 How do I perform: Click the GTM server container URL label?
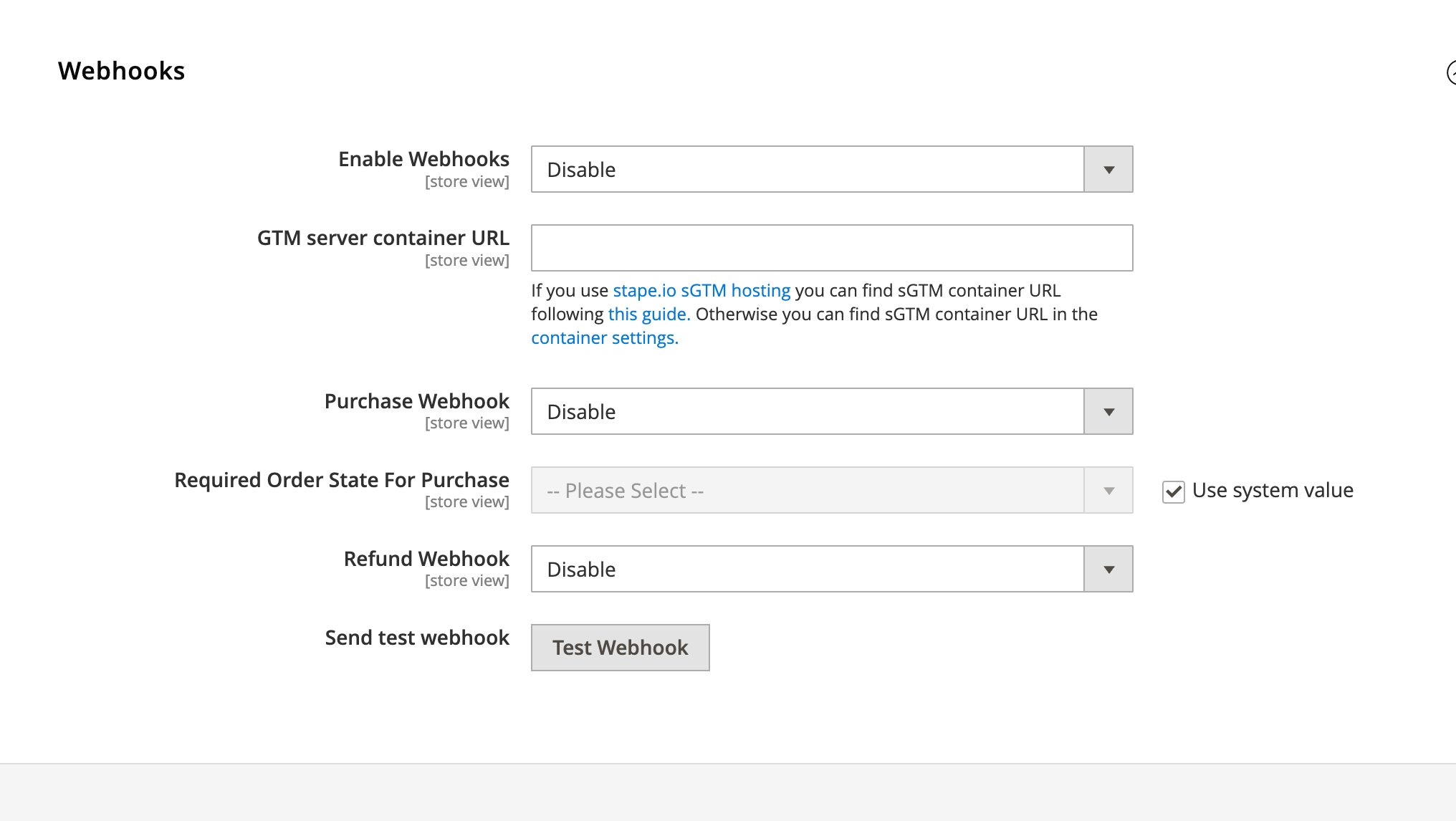click(383, 238)
